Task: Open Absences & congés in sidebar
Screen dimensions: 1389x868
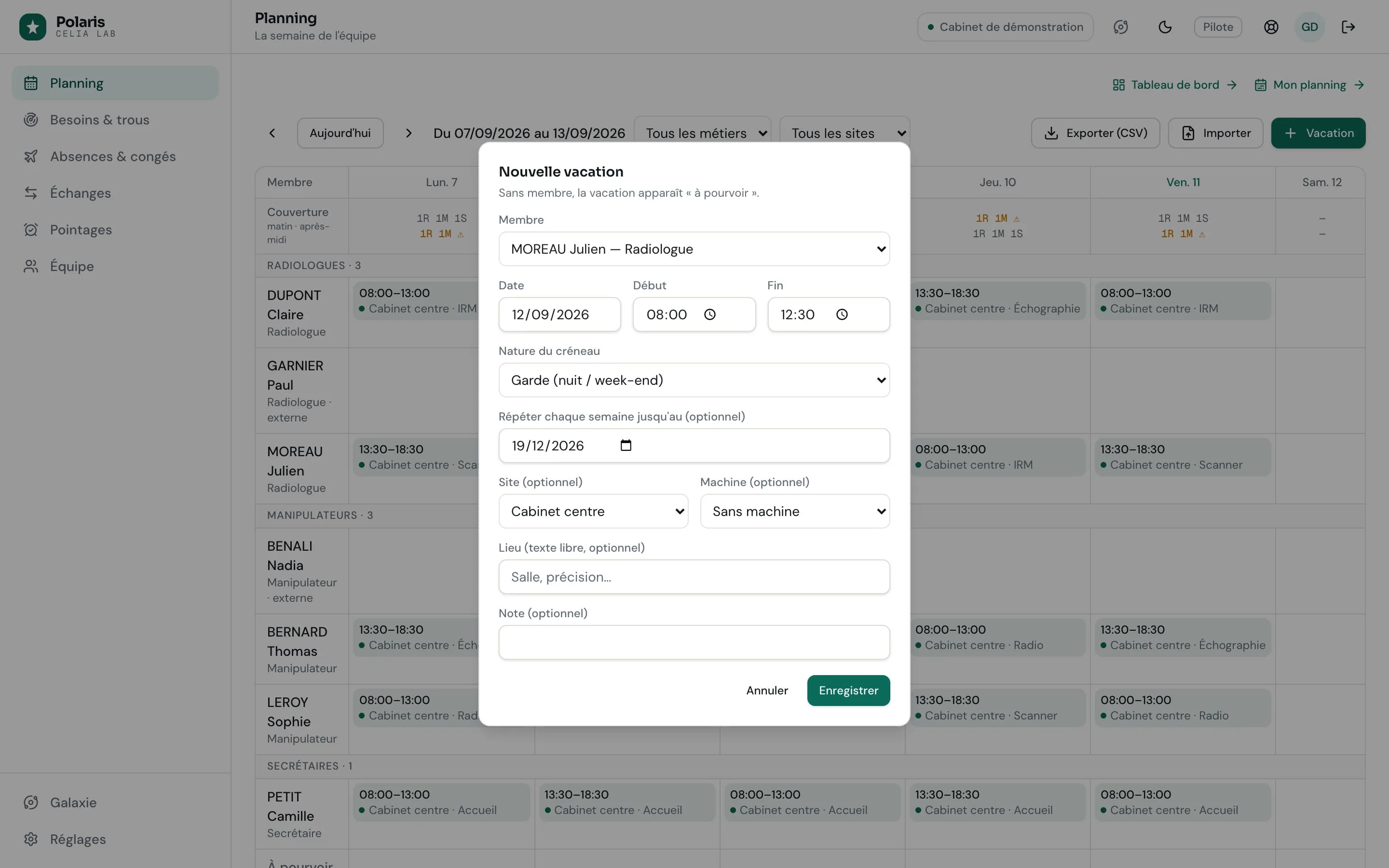Action: click(x=115, y=157)
